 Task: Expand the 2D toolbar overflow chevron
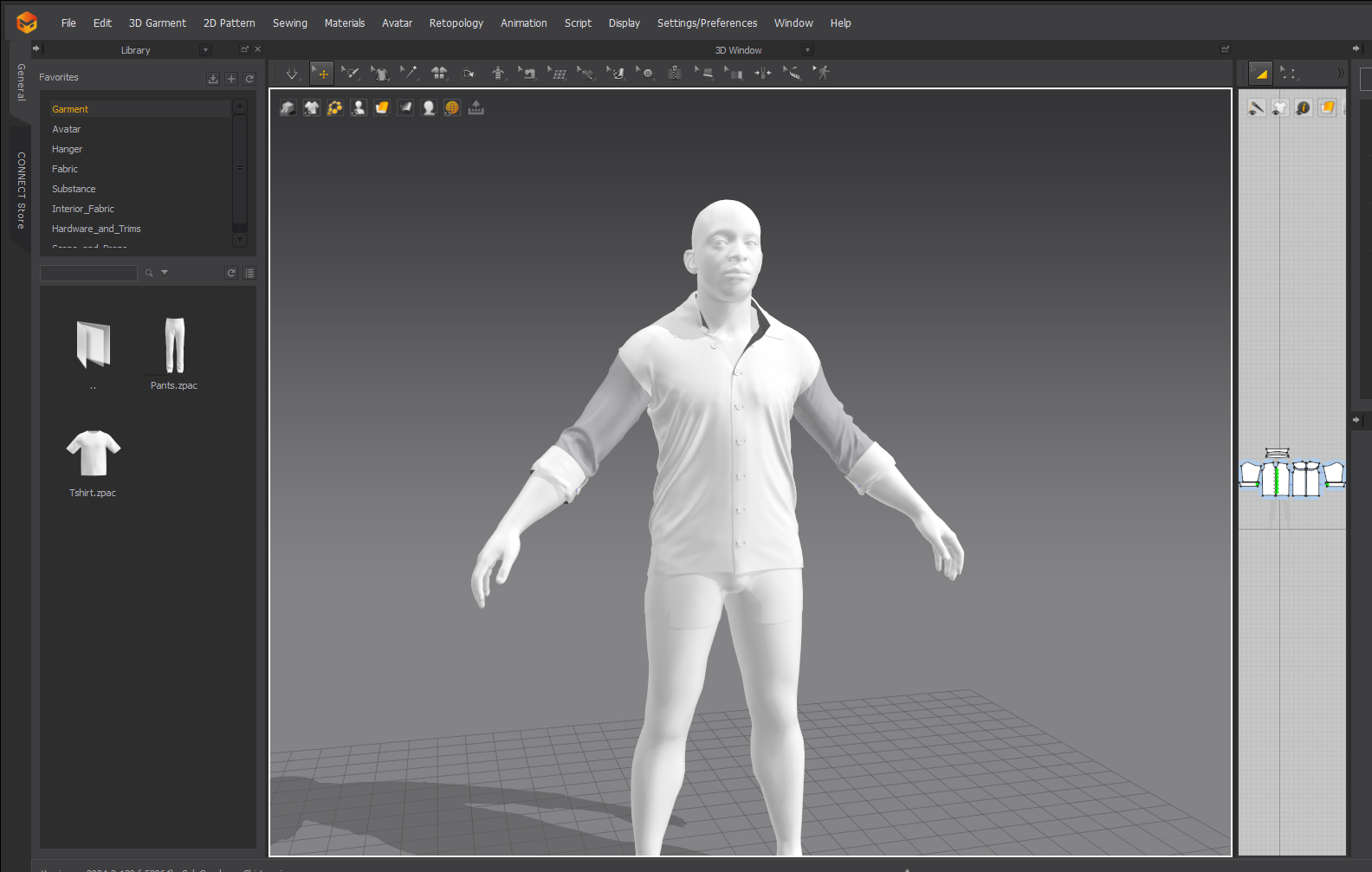click(1340, 74)
